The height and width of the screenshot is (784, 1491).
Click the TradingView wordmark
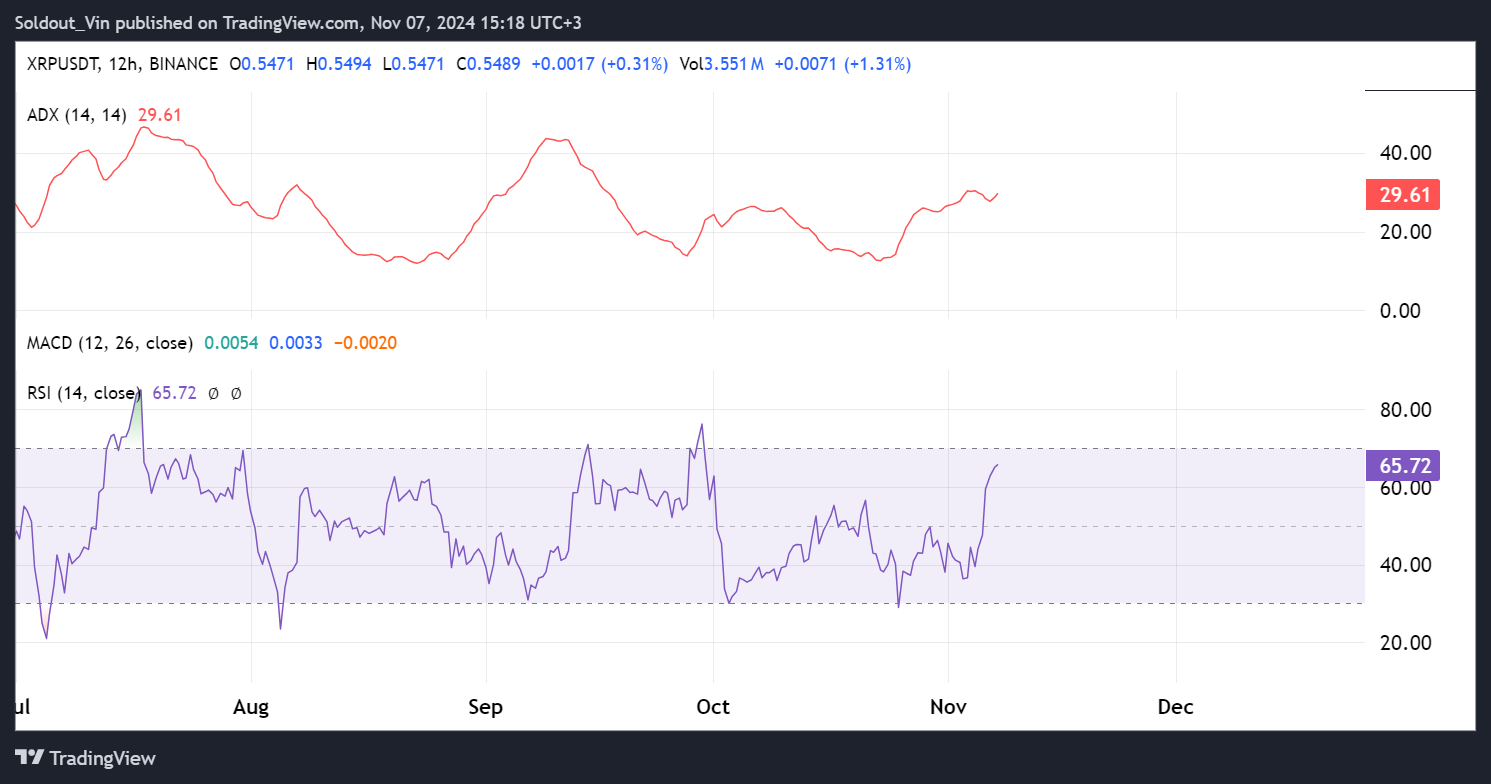[x=103, y=758]
